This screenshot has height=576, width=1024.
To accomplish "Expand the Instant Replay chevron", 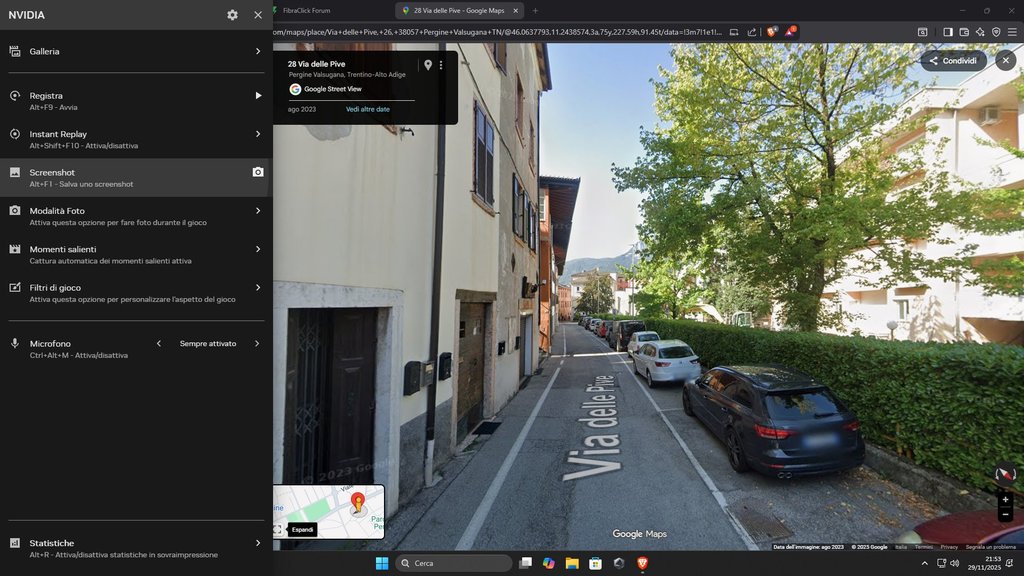I will (x=258, y=134).
